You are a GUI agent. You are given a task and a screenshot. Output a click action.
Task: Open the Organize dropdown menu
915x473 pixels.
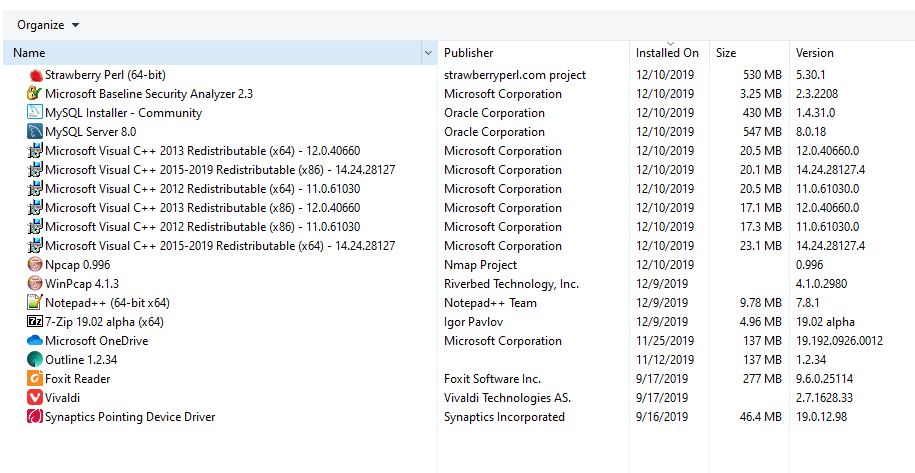[x=48, y=25]
